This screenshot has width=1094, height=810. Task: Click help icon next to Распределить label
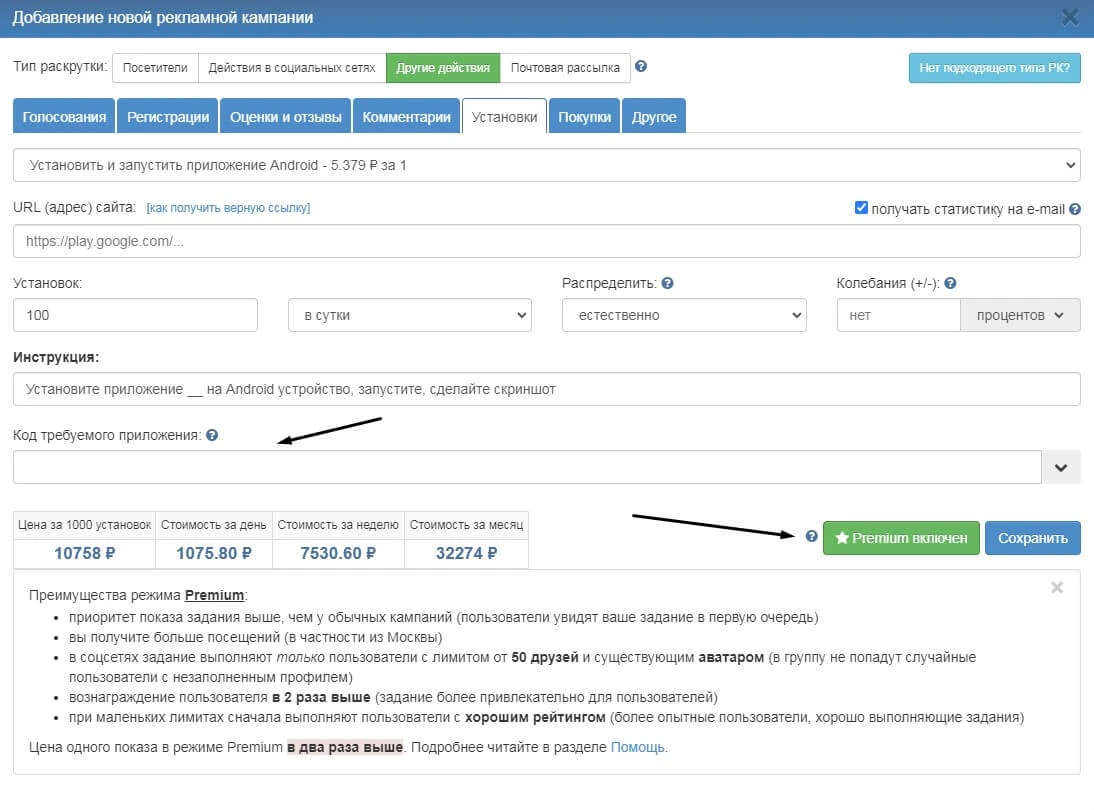pyautogui.click(x=667, y=283)
